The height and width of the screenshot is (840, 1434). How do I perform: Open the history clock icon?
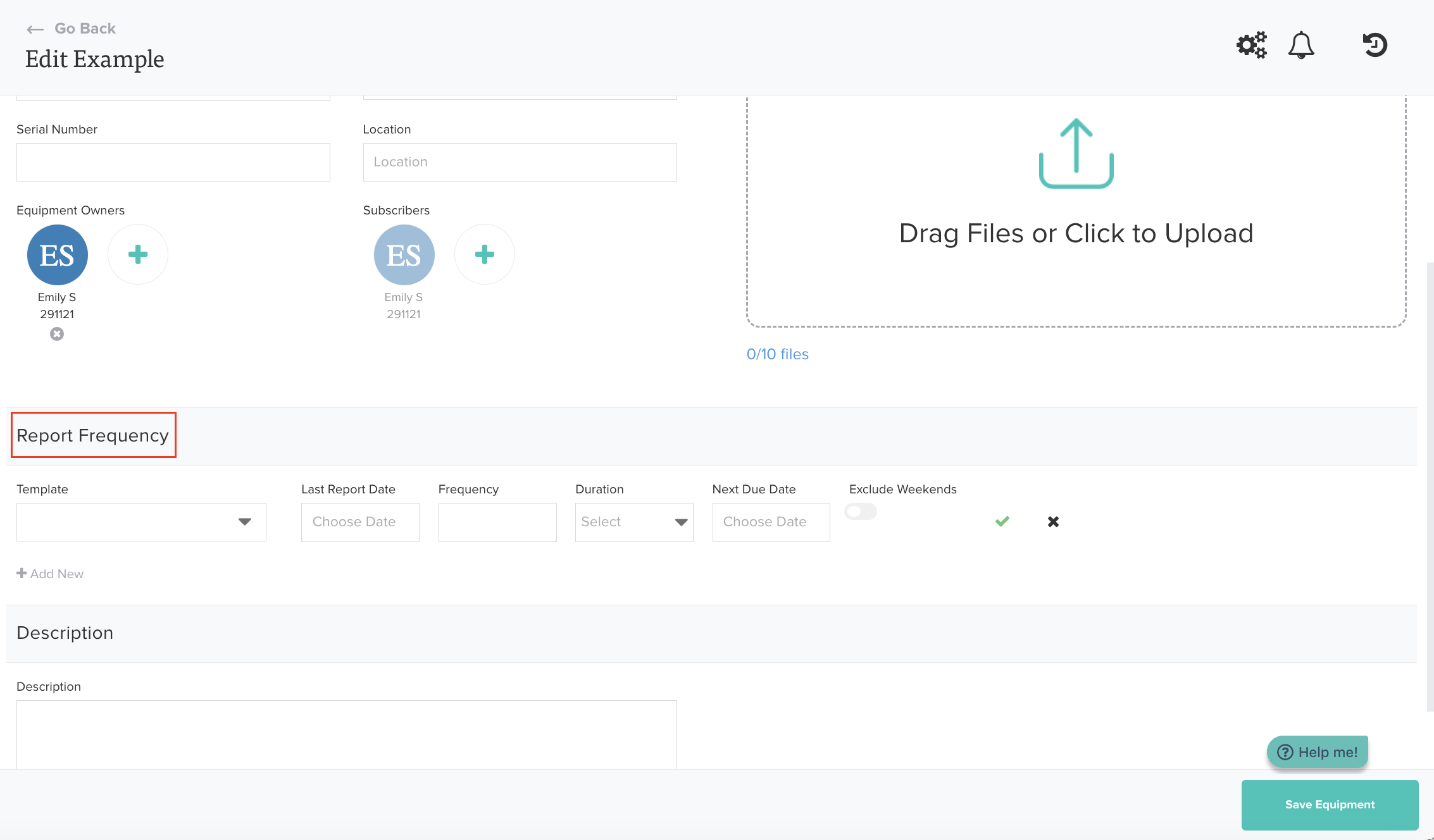point(1375,45)
